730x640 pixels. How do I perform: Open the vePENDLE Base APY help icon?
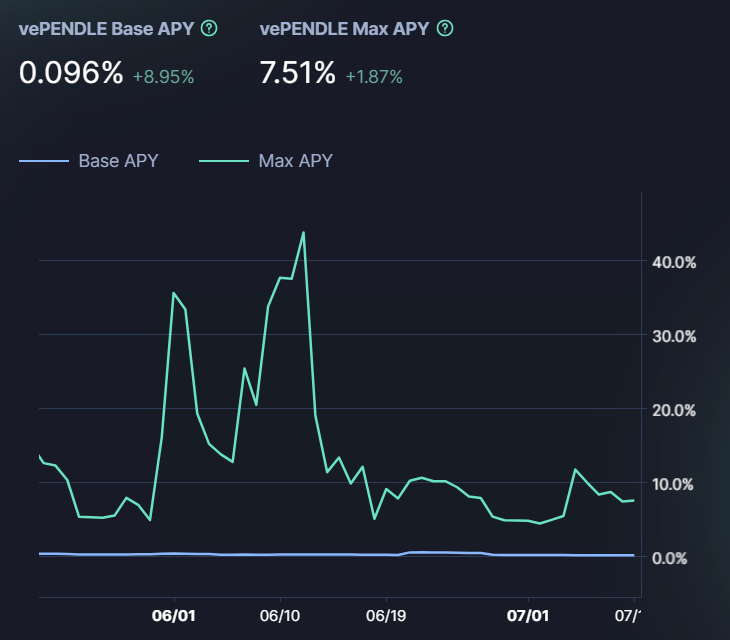pos(209,28)
